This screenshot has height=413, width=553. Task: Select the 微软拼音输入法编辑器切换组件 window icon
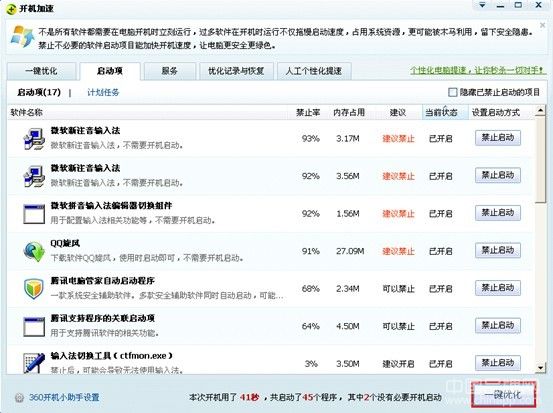click(34, 214)
